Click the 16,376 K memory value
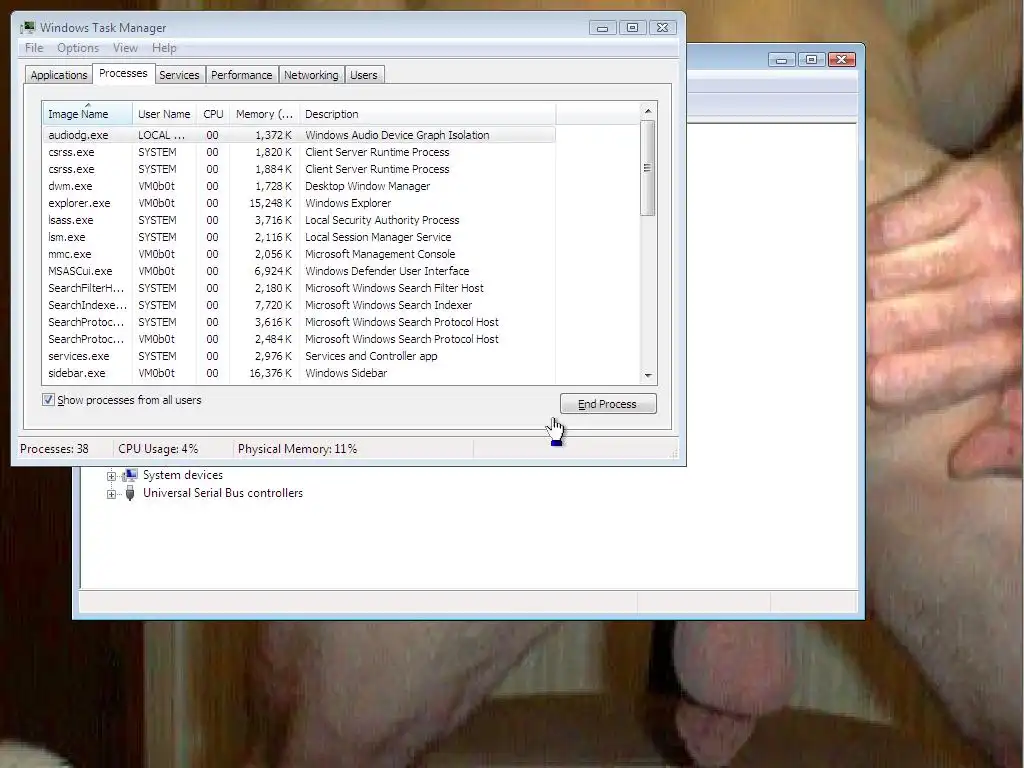Image resolution: width=1024 pixels, height=768 pixels. (x=270, y=373)
